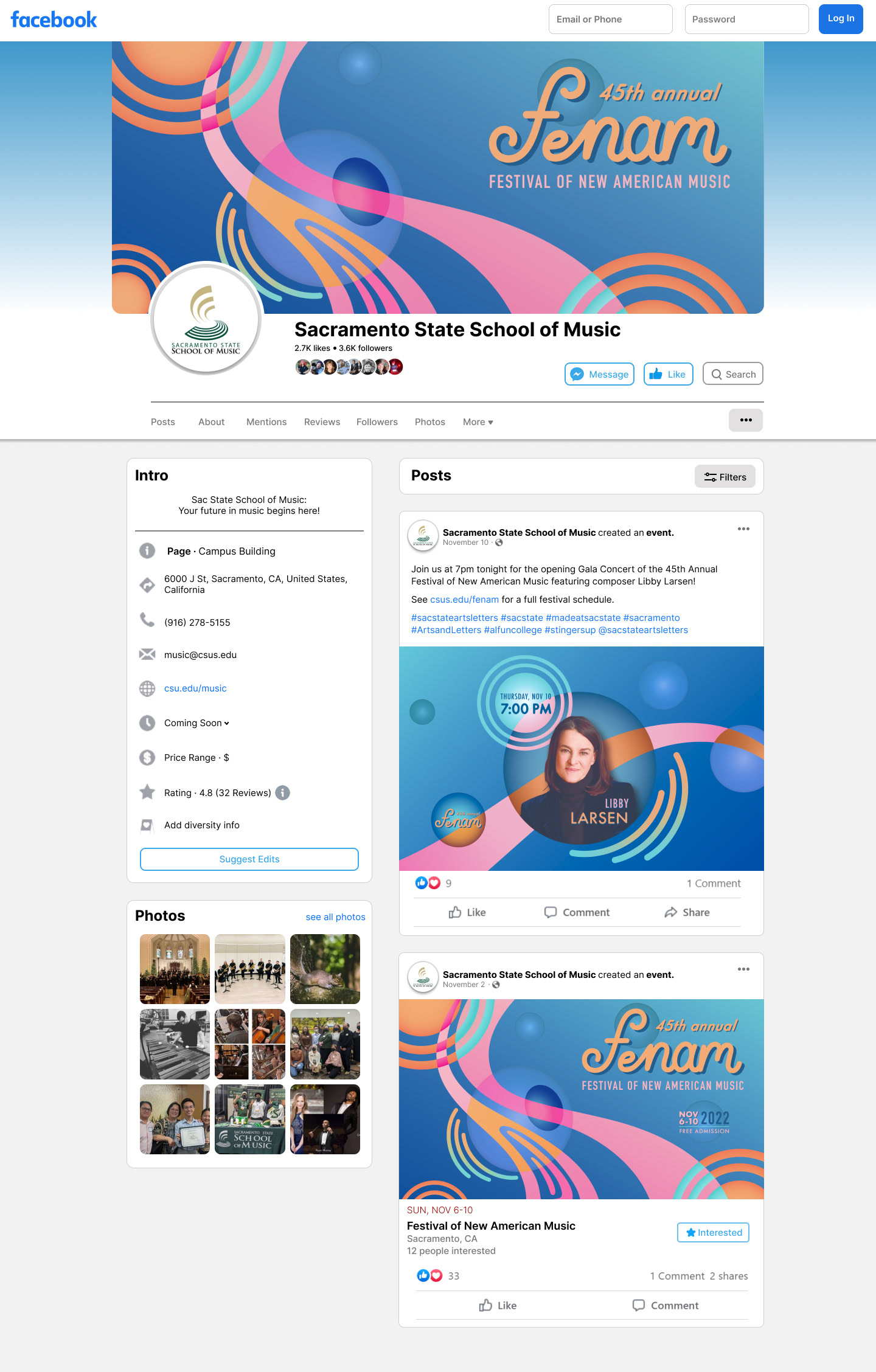Open the csus.edu/fenam link
Viewport: 876px width, 1372px height.
(464, 600)
